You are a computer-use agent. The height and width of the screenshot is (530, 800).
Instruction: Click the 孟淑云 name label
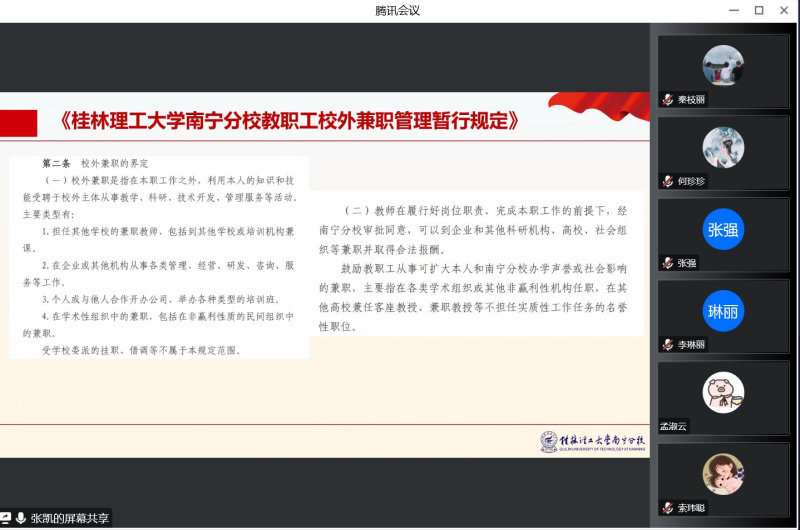click(676, 427)
